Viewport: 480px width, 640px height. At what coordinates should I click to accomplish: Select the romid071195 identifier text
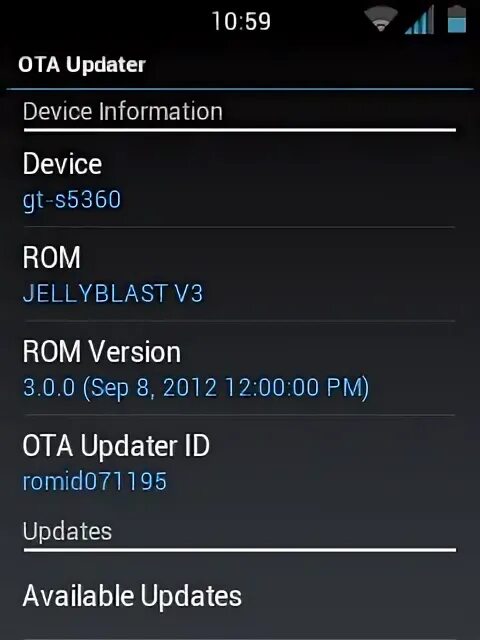95,481
